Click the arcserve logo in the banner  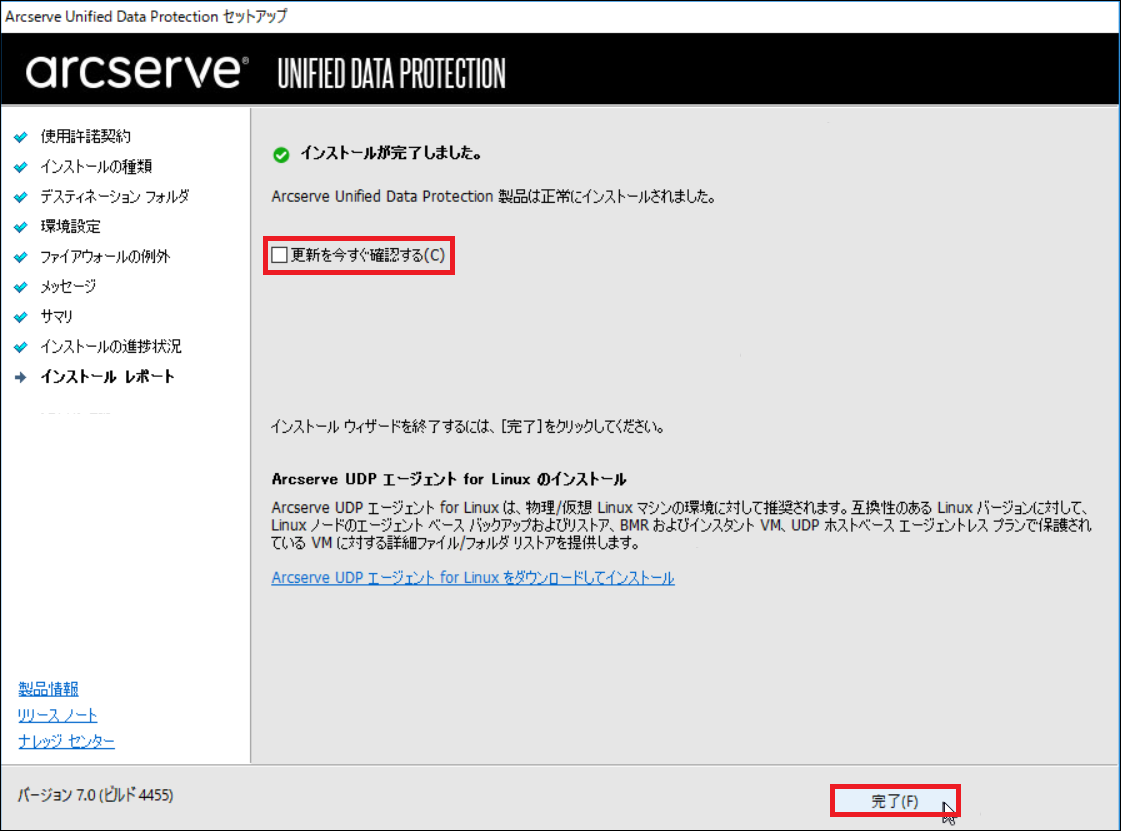[x=137, y=70]
